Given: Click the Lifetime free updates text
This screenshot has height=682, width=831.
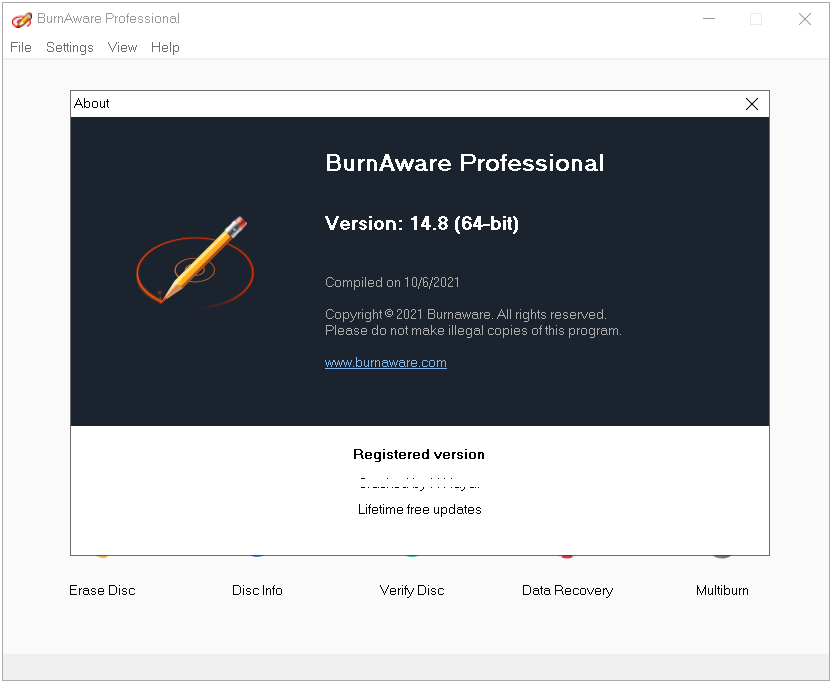Looking at the screenshot, I should 419,509.
